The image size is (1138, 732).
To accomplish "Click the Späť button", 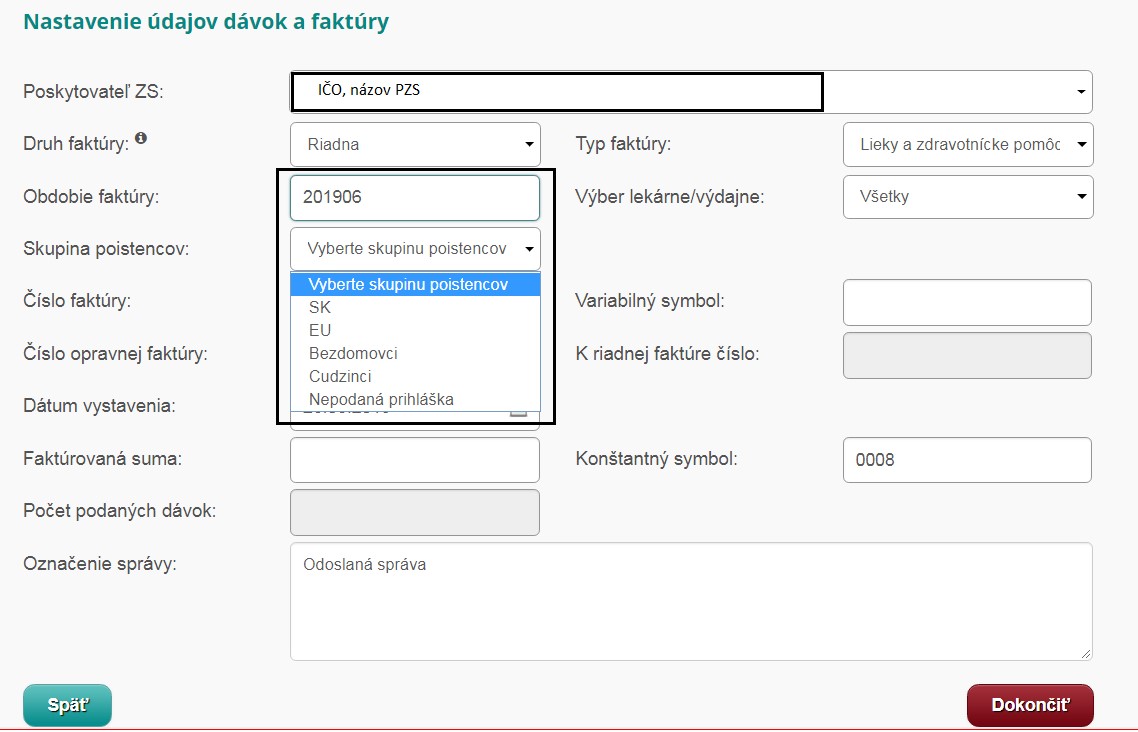I will 67,705.
